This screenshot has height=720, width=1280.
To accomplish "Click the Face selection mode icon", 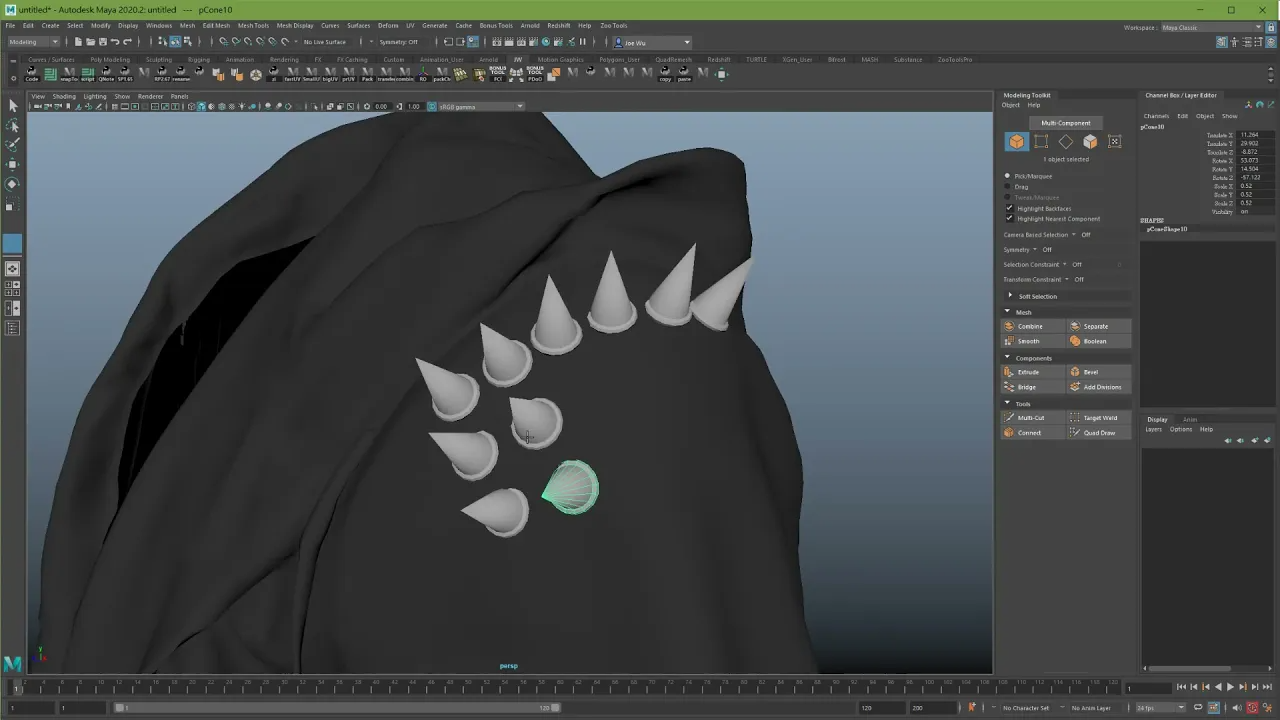I will [x=1090, y=142].
